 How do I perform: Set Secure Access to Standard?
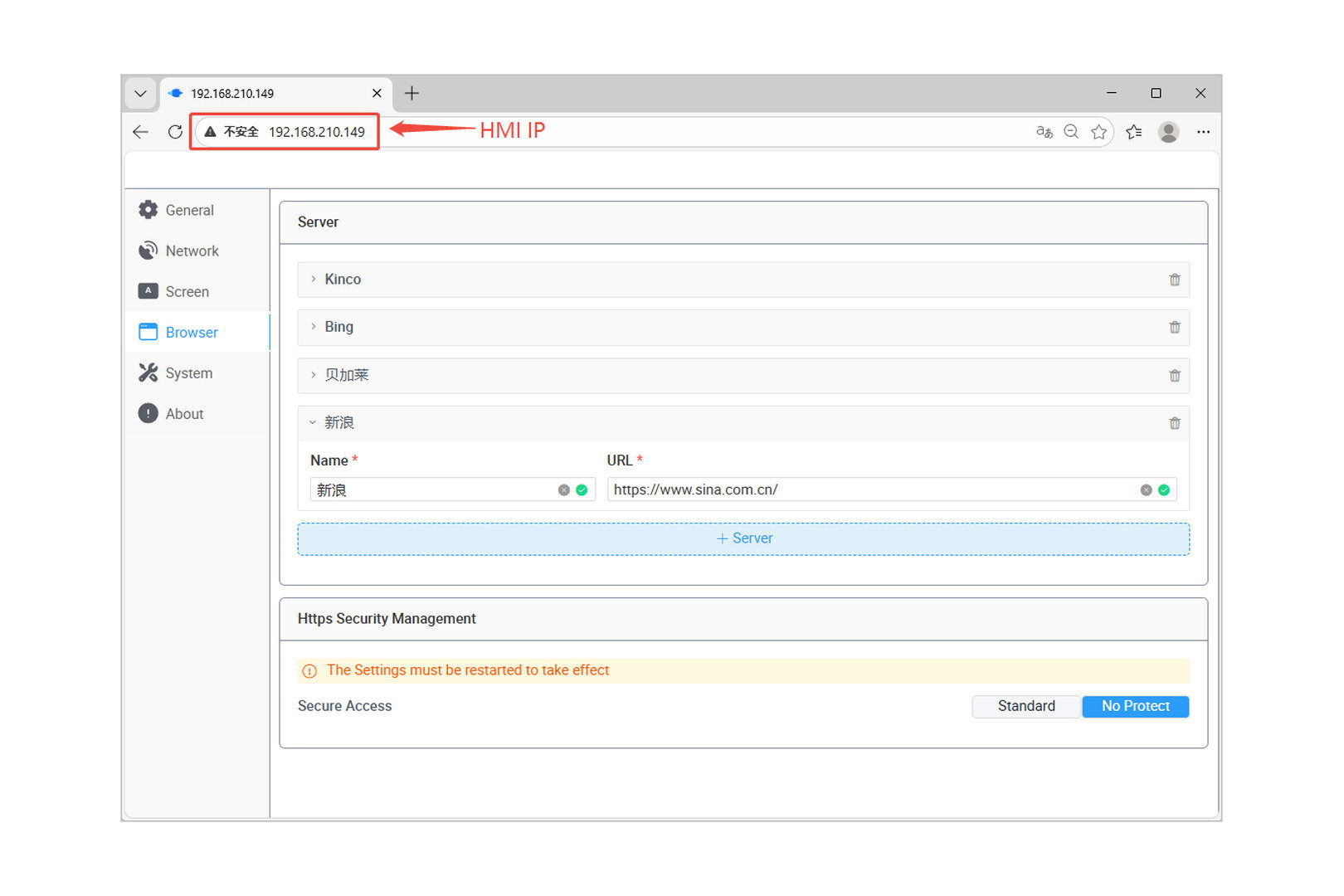tap(1026, 706)
